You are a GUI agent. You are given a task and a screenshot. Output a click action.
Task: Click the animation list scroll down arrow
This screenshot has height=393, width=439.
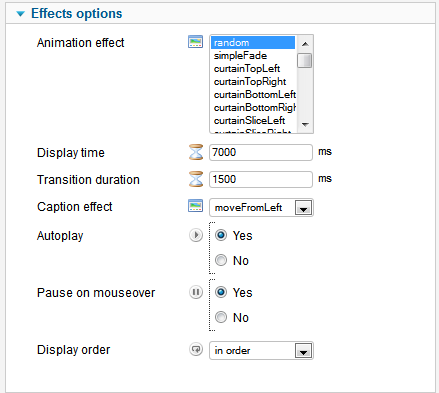click(305, 125)
